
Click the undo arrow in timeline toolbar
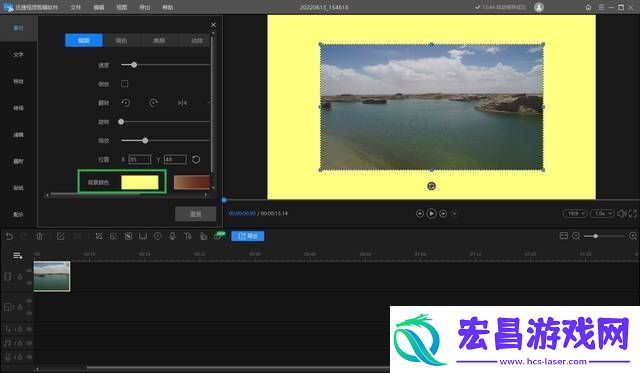click(9, 236)
